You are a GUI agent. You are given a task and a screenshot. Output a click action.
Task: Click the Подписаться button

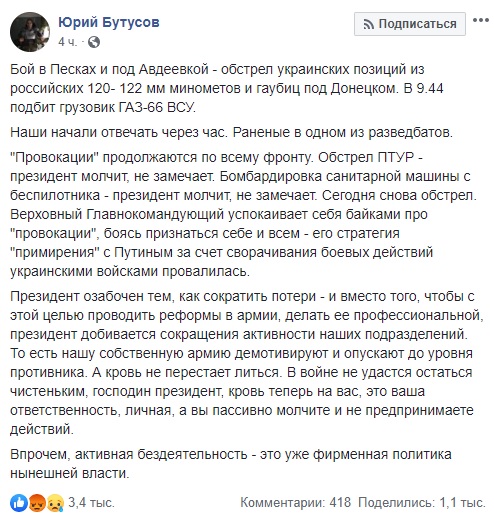[x=410, y=24]
